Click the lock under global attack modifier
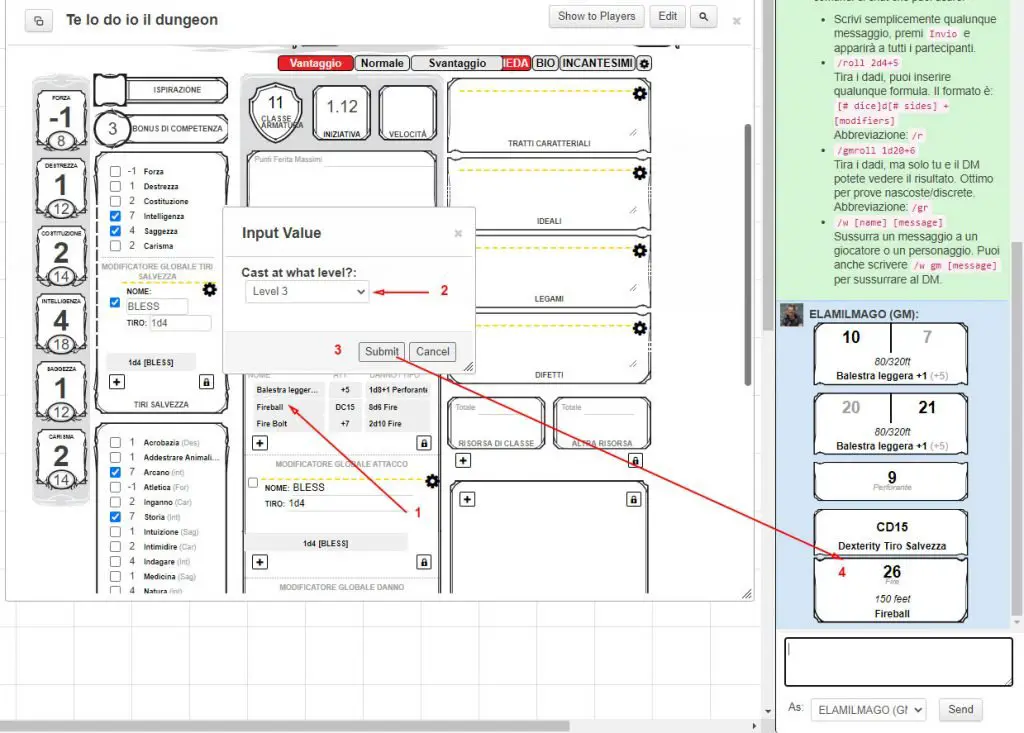Viewport: 1024px width, 733px height. coord(424,562)
